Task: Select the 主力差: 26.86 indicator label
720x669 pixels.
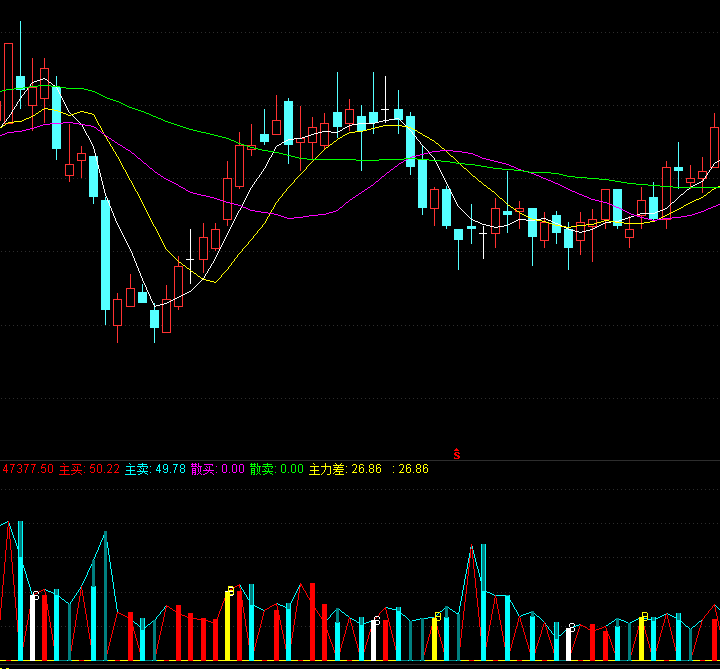Action: pyautogui.click(x=345, y=469)
